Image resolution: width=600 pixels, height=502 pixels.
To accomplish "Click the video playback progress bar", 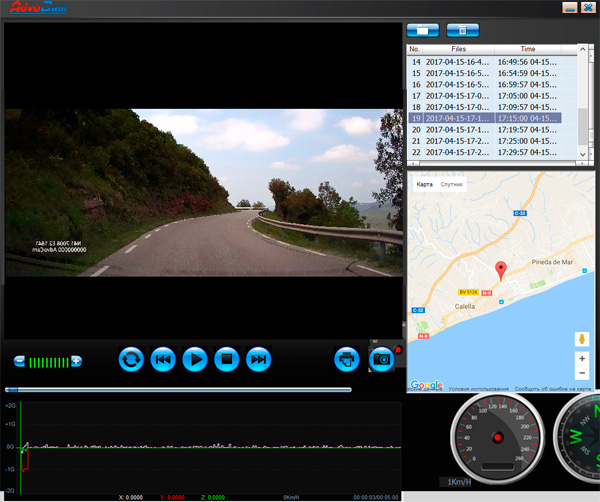I will (180, 389).
